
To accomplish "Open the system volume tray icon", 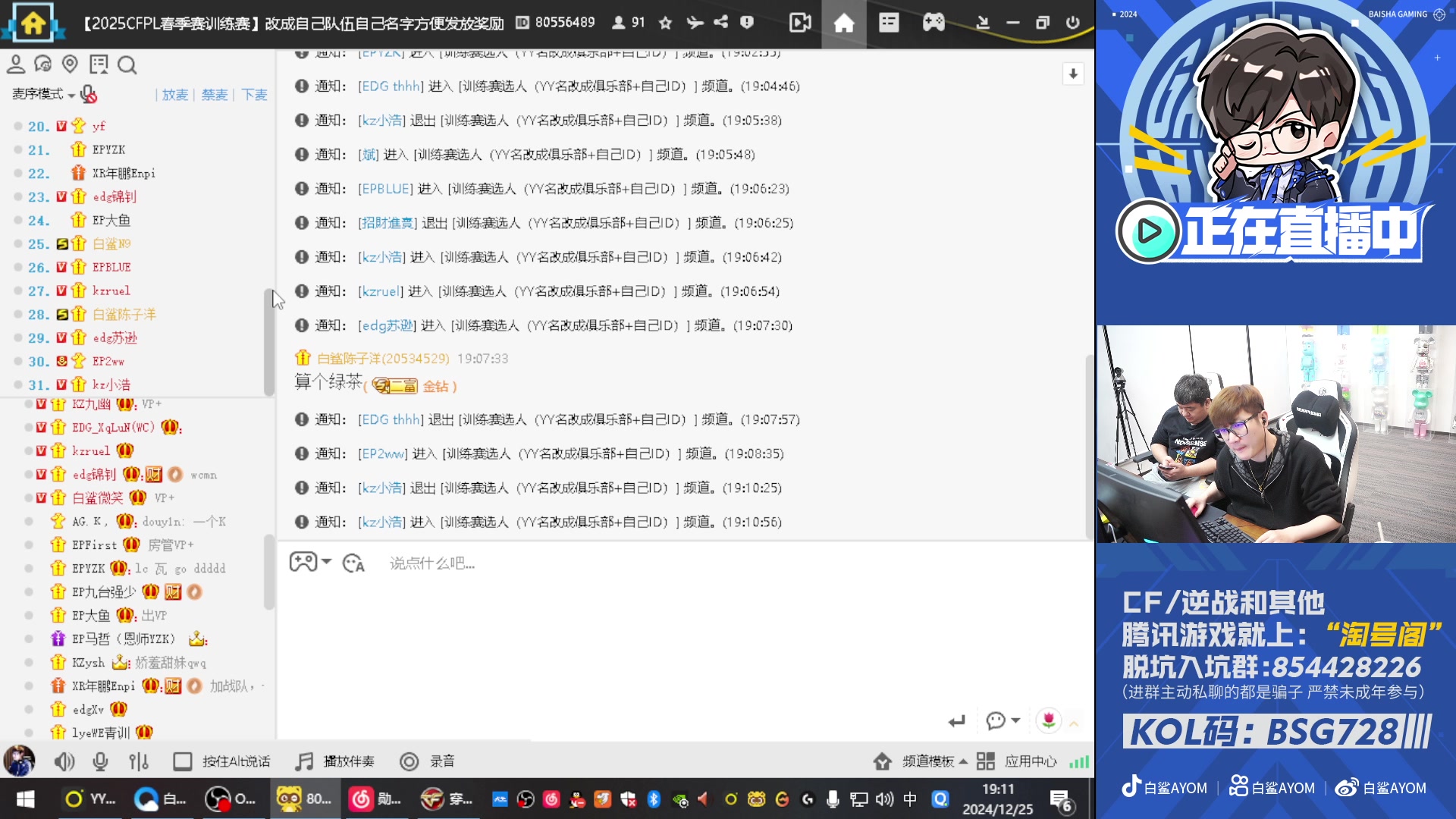I will [x=884, y=799].
